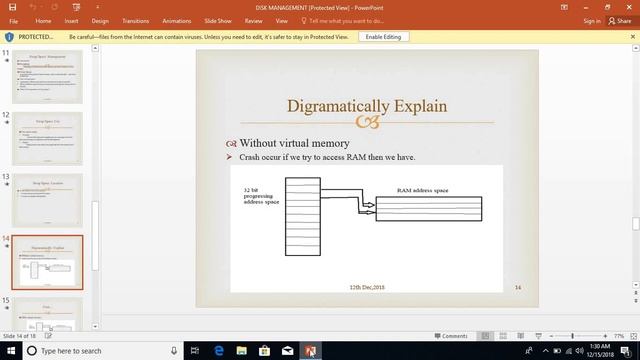
Task: Click the Save icon in quick access toolbar
Action: tap(13, 7)
